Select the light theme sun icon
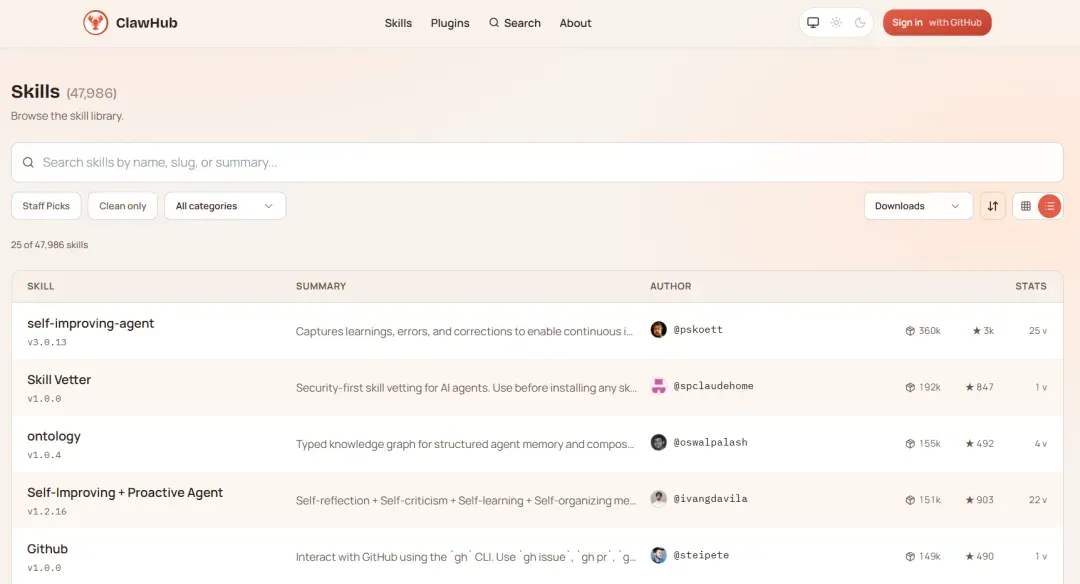The image size is (1080, 584). (x=836, y=23)
